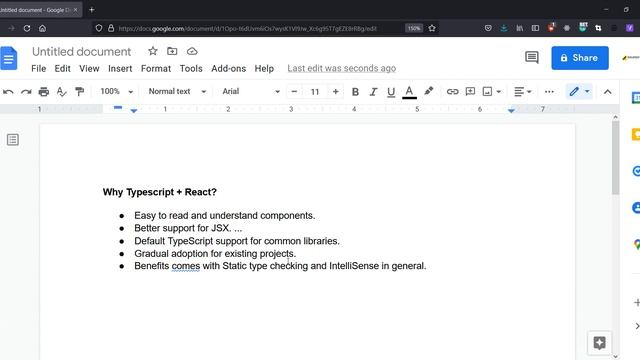Click underlined word comes in last bullet

[x=186, y=266]
